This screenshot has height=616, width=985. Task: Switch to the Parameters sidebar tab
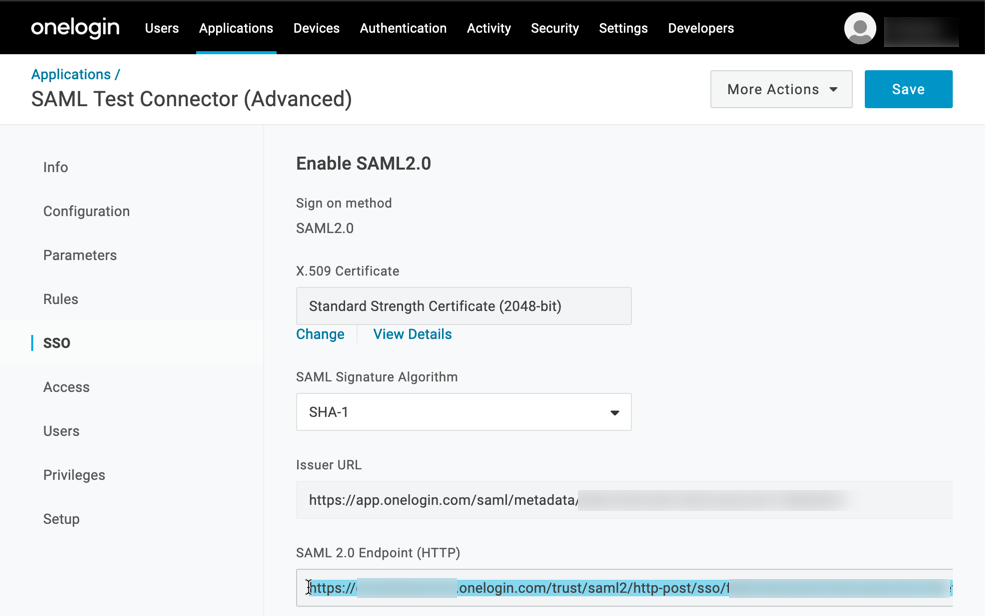click(80, 255)
